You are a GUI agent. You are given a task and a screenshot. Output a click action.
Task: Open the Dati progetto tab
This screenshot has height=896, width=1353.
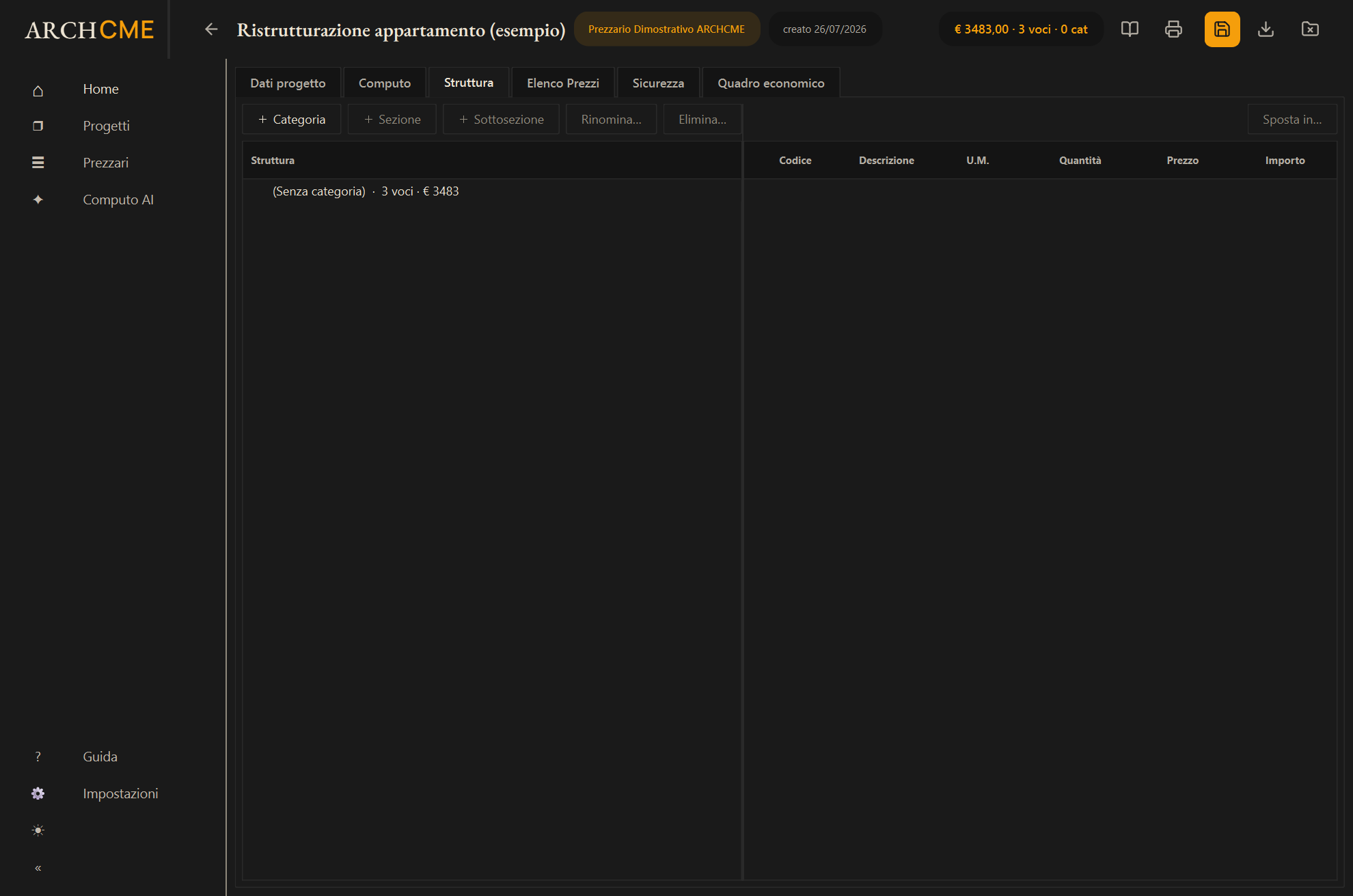pyautogui.click(x=288, y=83)
